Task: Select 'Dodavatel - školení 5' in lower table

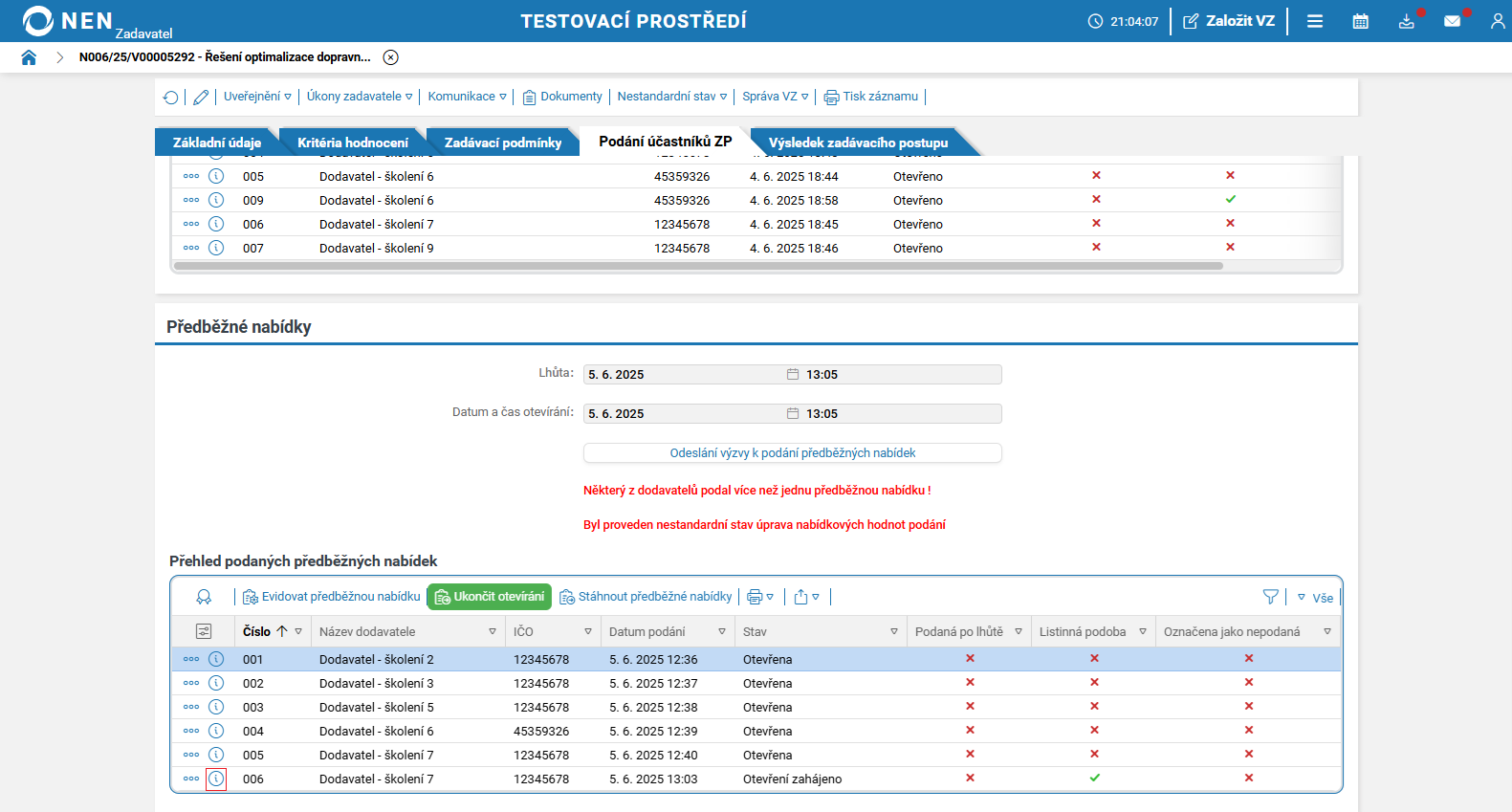Action: [377, 708]
